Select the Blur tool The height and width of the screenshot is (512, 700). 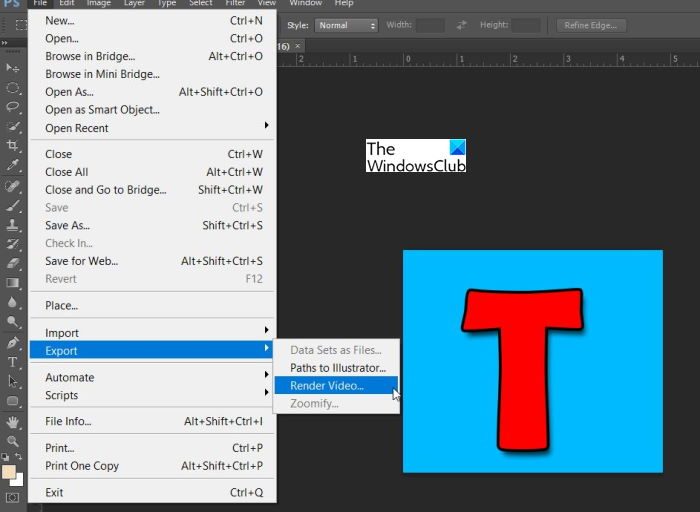[x=12, y=302]
